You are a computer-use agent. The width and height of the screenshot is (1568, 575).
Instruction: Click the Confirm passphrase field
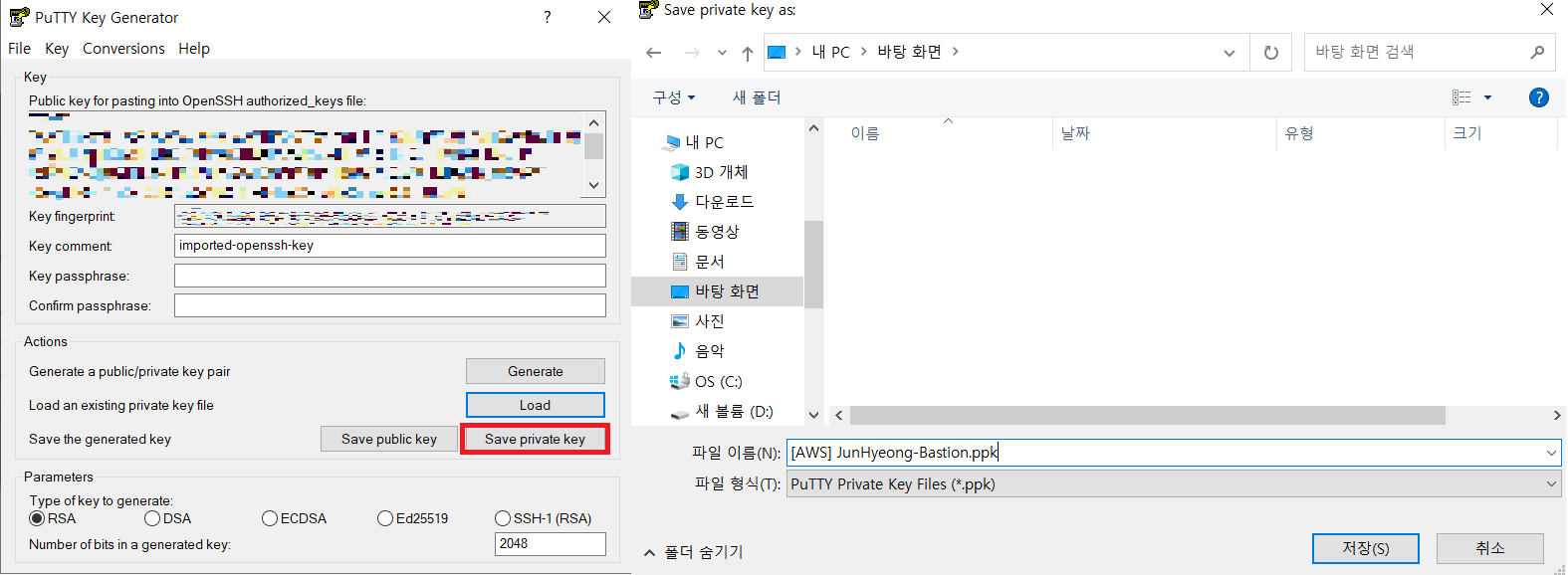(390, 305)
